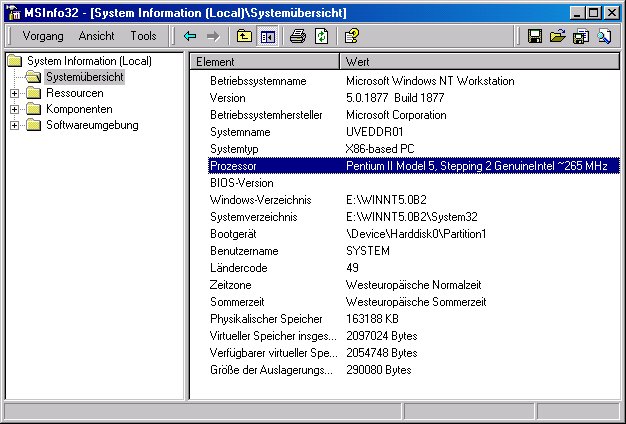Expand the Softwareumgebung tree node
This screenshot has width=626, height=424.
(x=14, y=125)
